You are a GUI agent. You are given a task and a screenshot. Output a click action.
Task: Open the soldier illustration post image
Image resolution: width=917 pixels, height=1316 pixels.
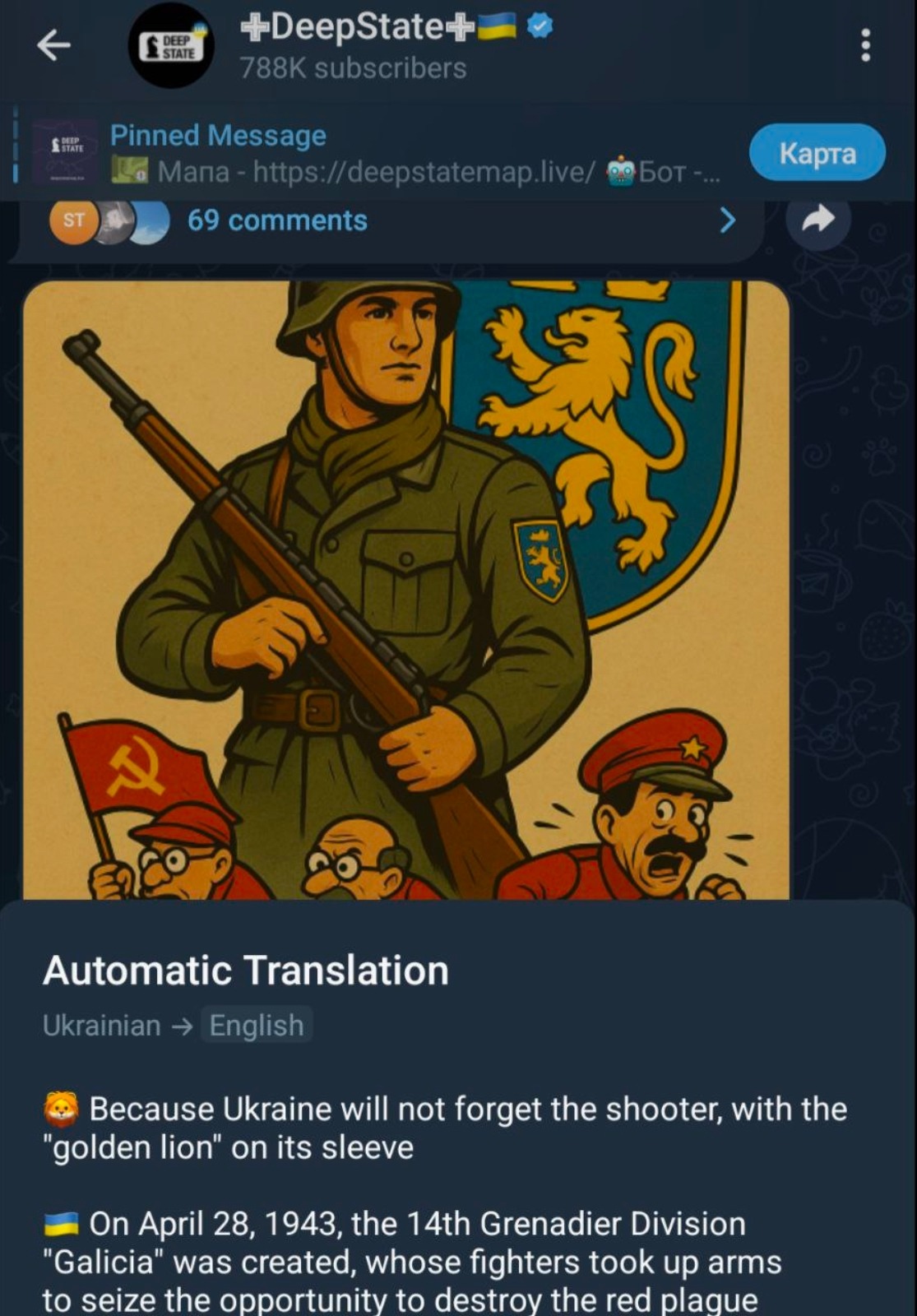[x=406, y=590]
